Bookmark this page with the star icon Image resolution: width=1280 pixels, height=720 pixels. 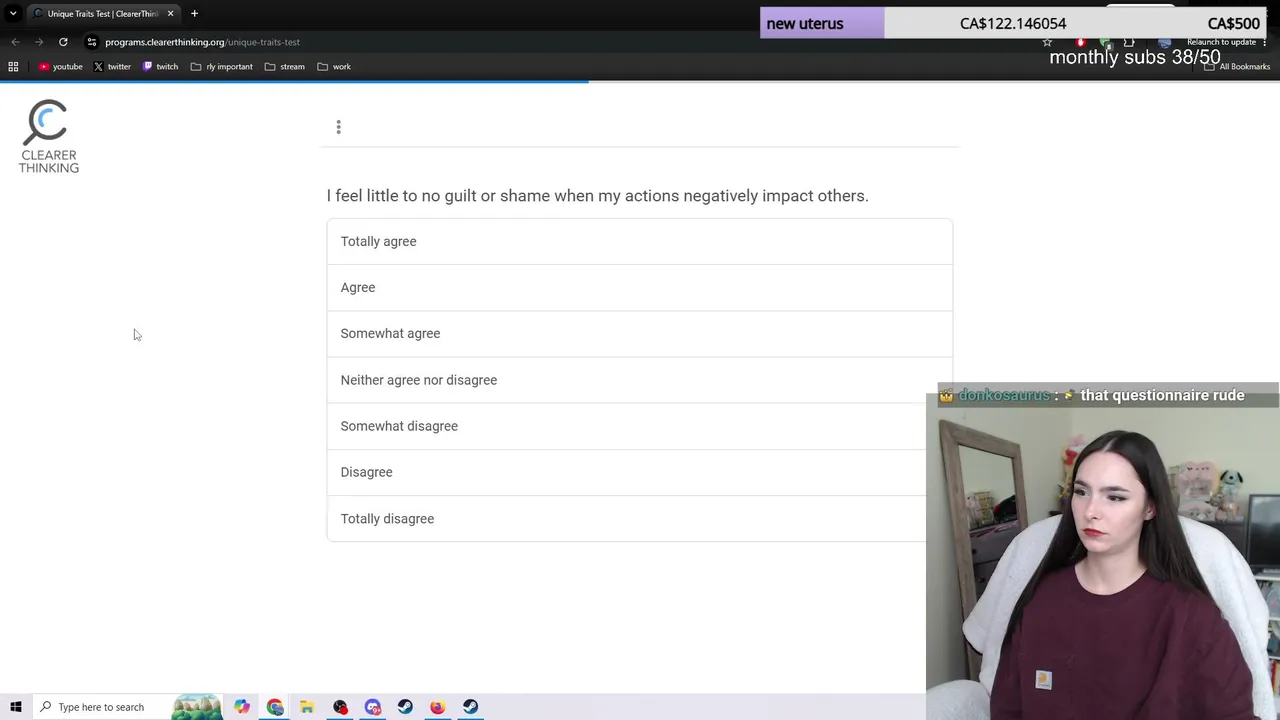point(1047,42)
